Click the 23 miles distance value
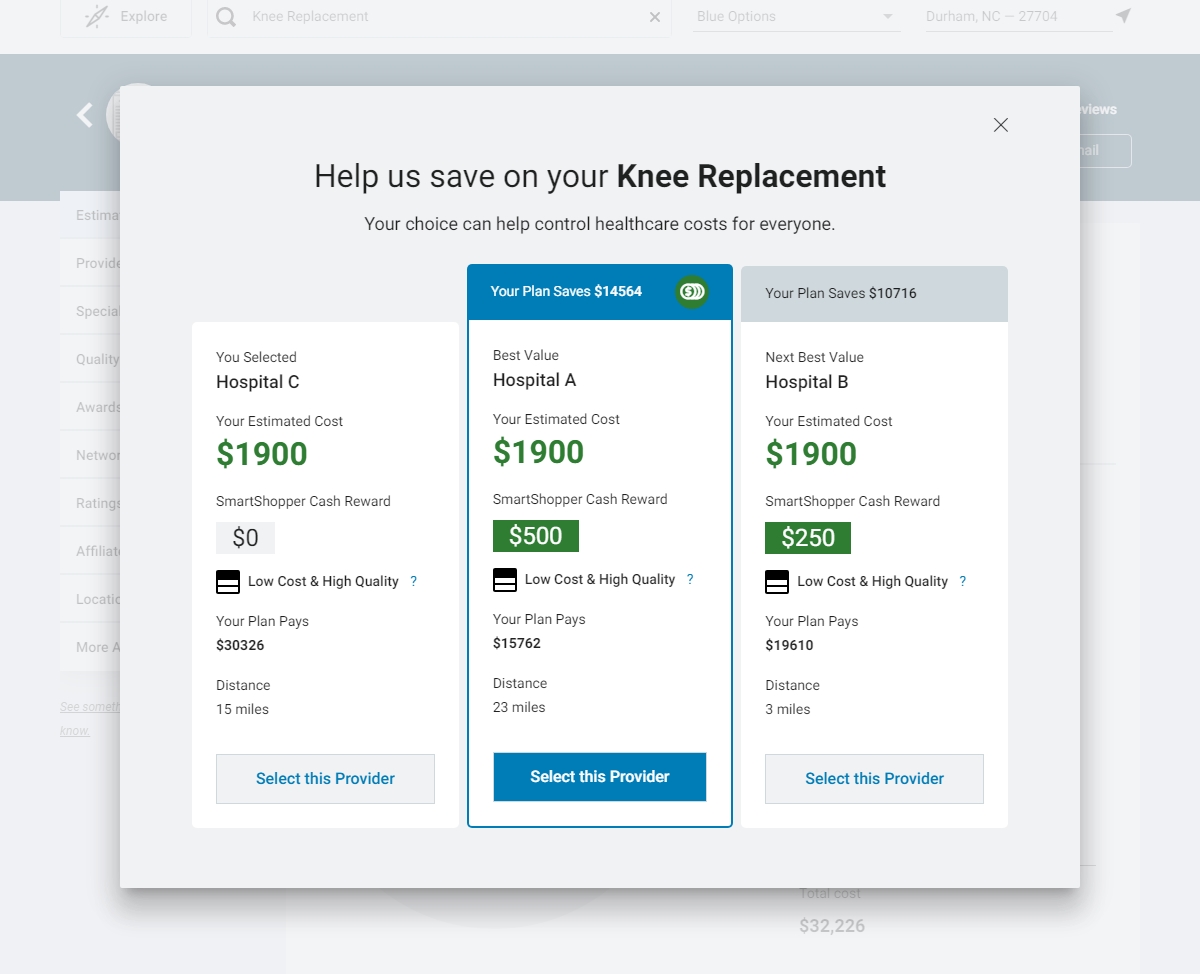The width and height of the screenshot is (1200, 974). pos(519,707)
